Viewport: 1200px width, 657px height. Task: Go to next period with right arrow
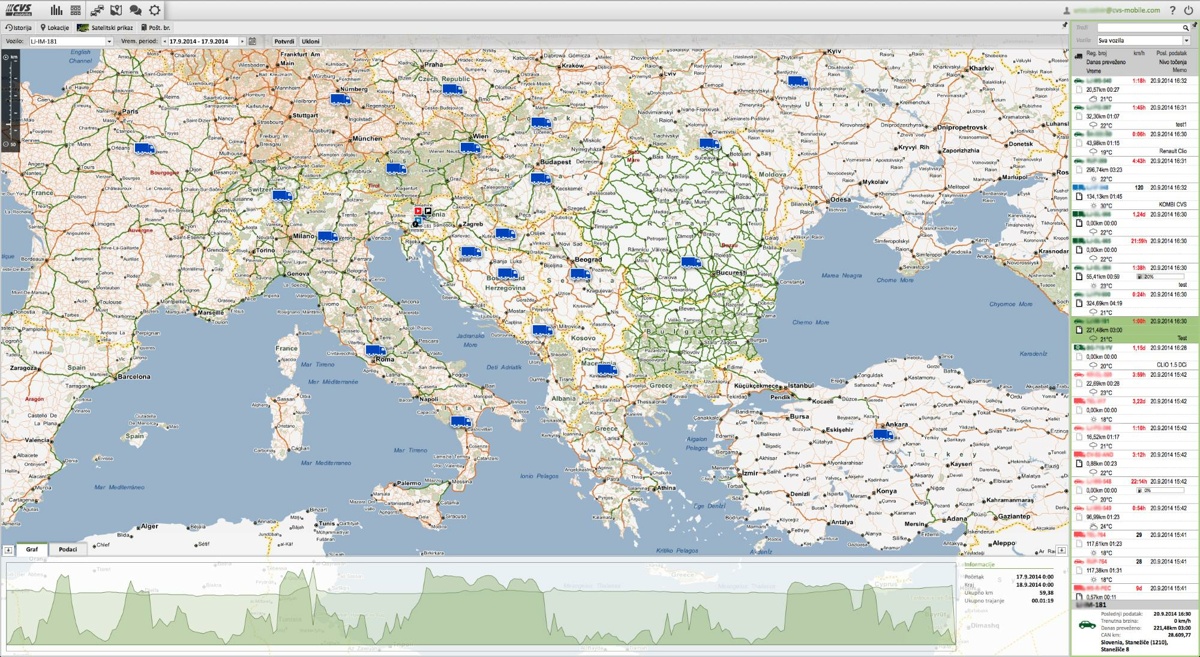(243, 41)
